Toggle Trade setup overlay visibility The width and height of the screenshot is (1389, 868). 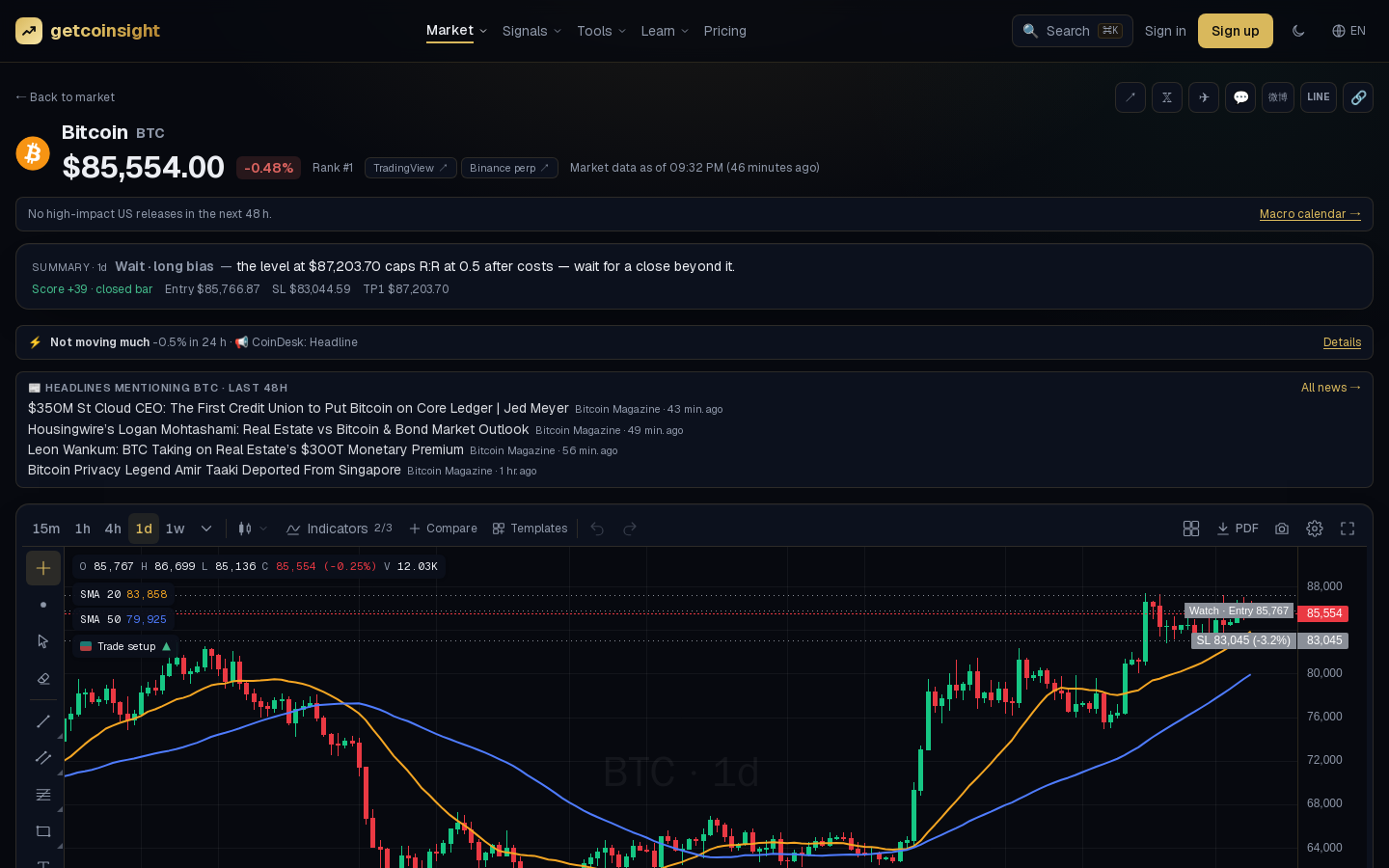pyautogui.click(x=126, y=646)
